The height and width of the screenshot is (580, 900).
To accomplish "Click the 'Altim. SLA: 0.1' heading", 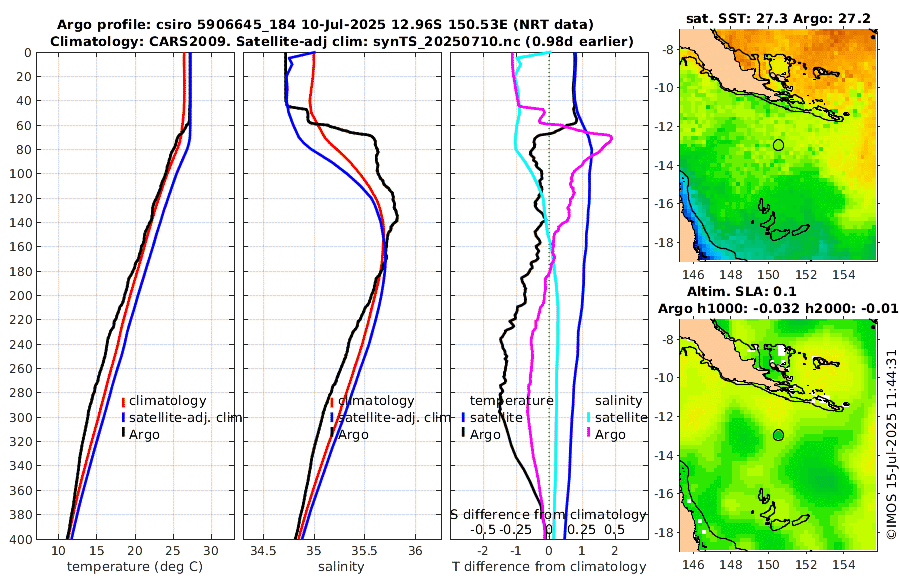I will coord(742,291).
